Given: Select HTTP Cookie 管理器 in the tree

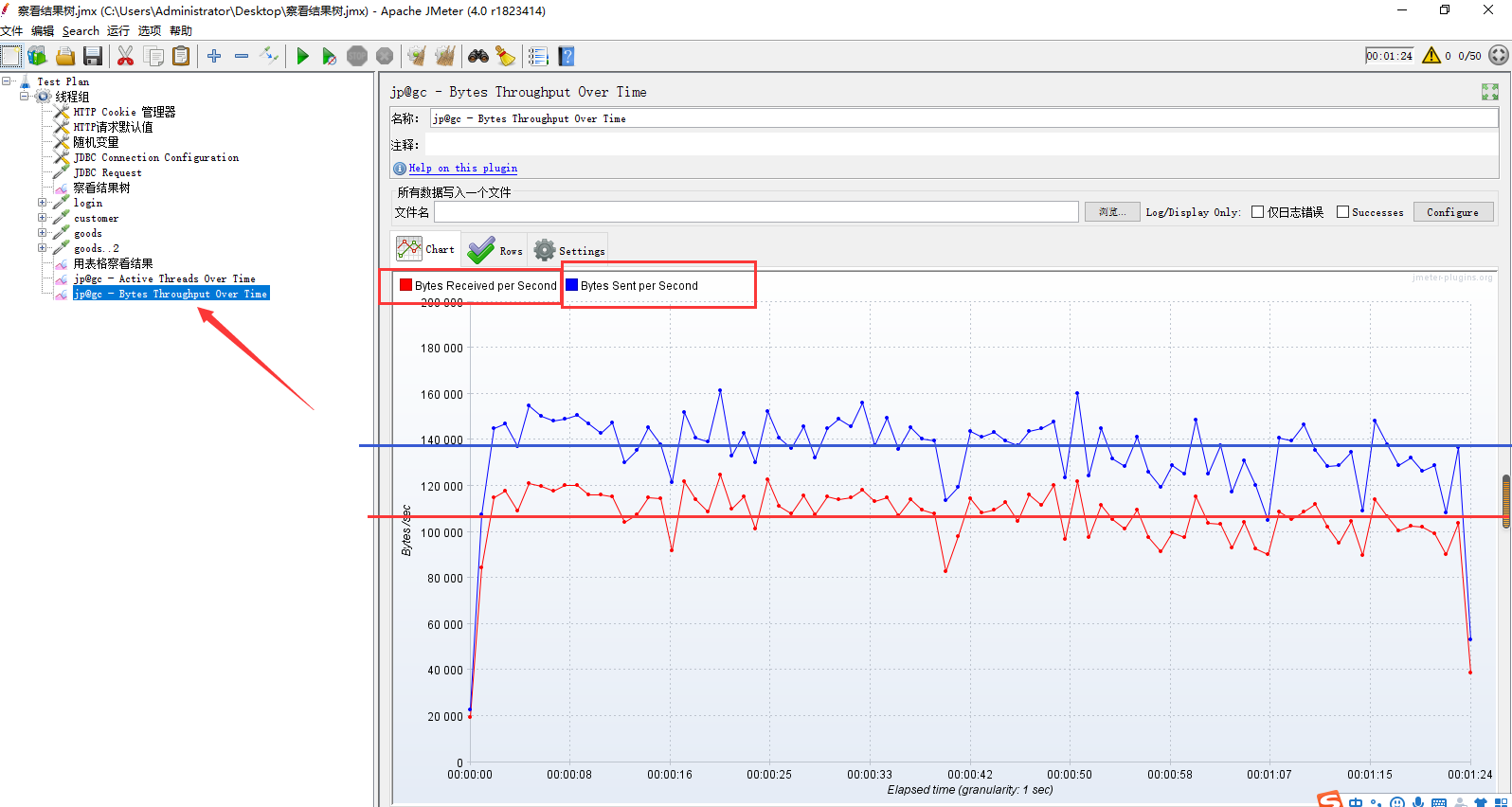Looking at the screenshot, I should pyautogui.click(x=124, y=112).
